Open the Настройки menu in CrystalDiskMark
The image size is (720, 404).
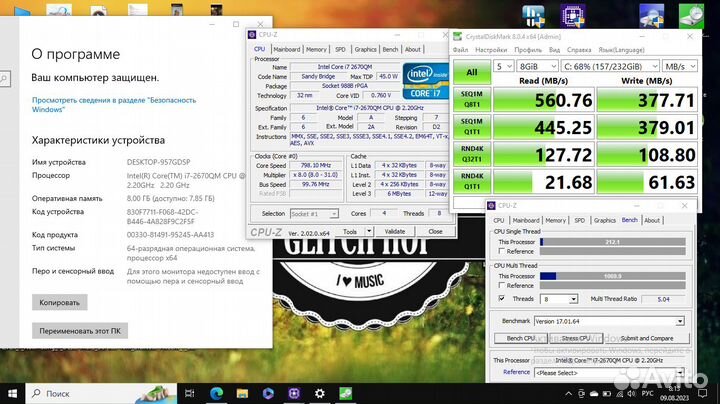[491, 50]
